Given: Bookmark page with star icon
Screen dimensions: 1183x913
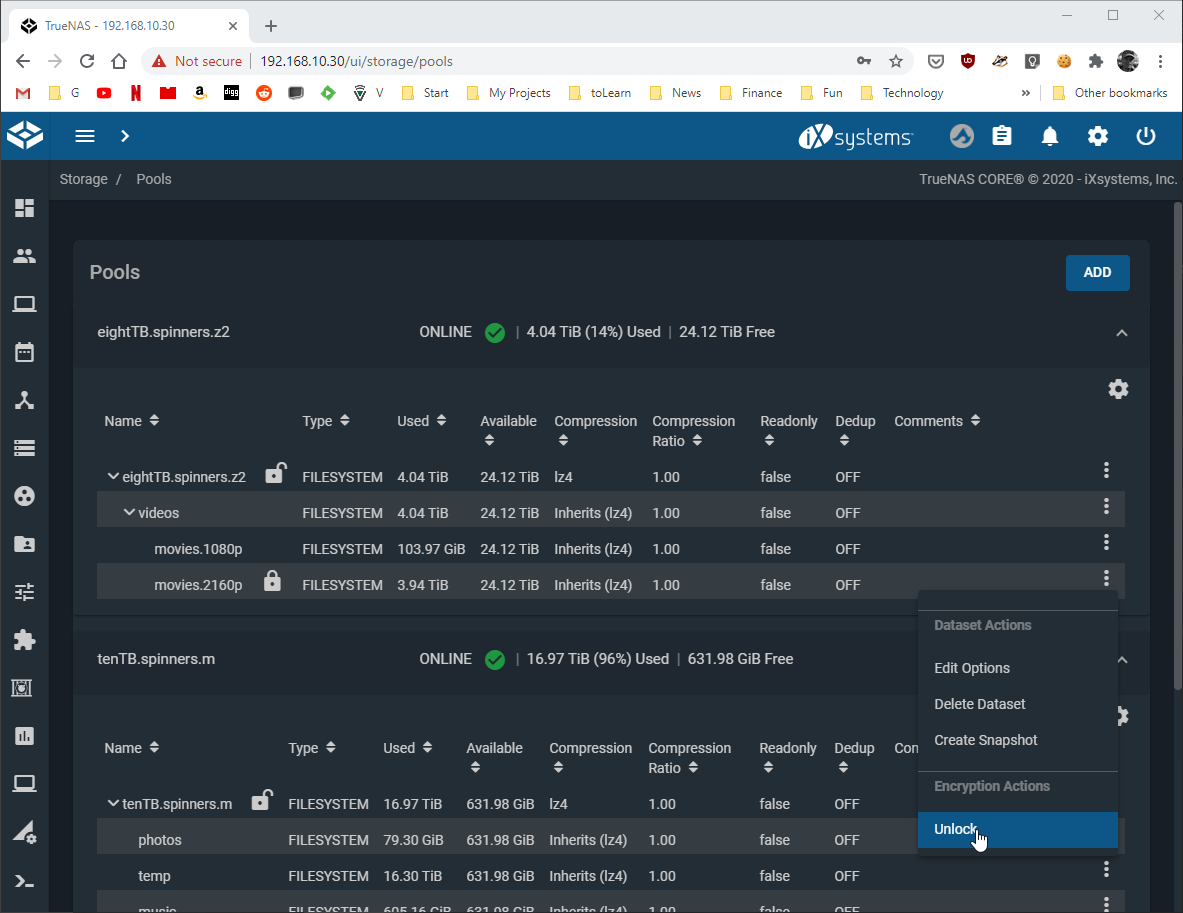Looking at the screenshot, I should click(896, 61).
